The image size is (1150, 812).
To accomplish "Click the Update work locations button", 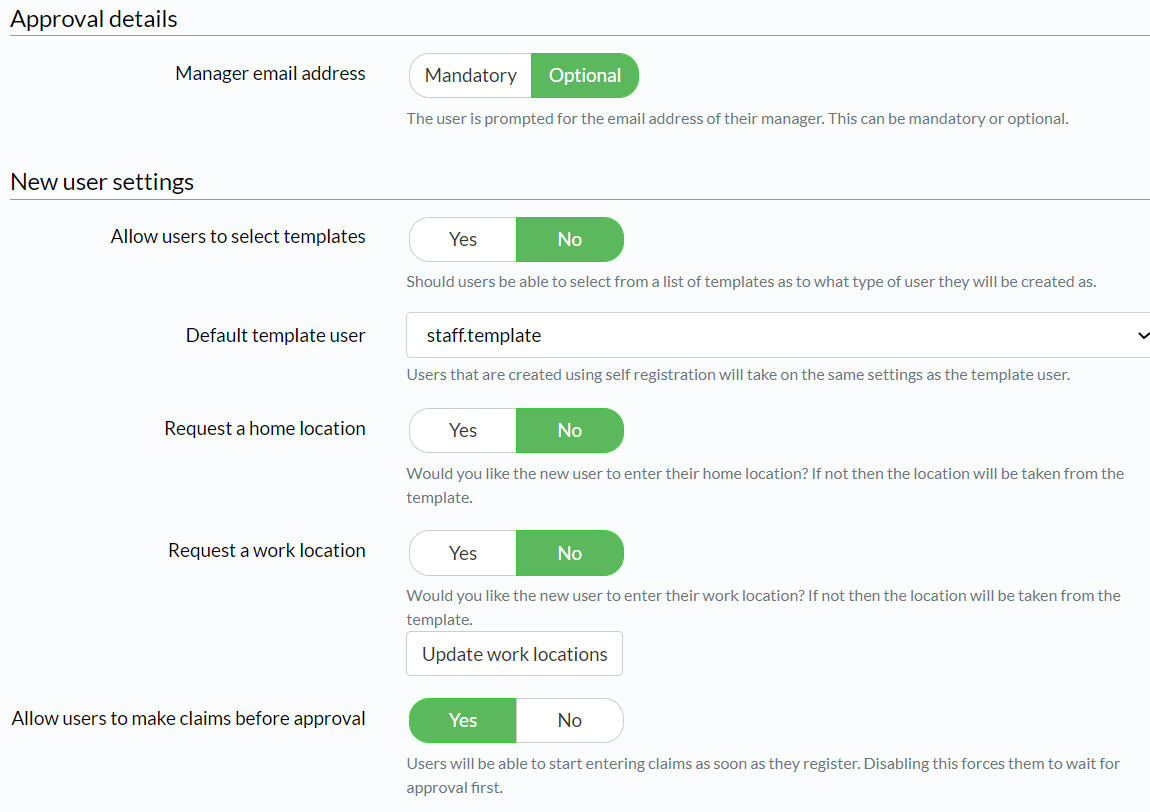I will click(514, 654).
